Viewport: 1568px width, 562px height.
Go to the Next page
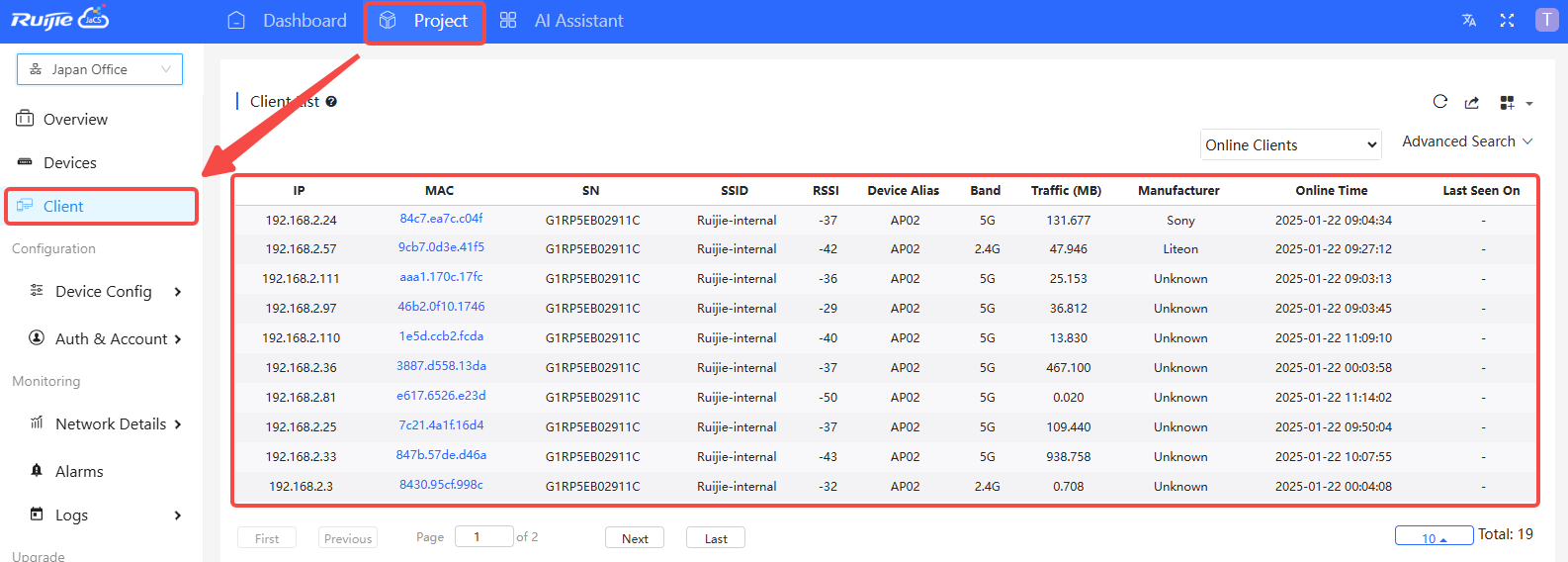coord(635,538)
